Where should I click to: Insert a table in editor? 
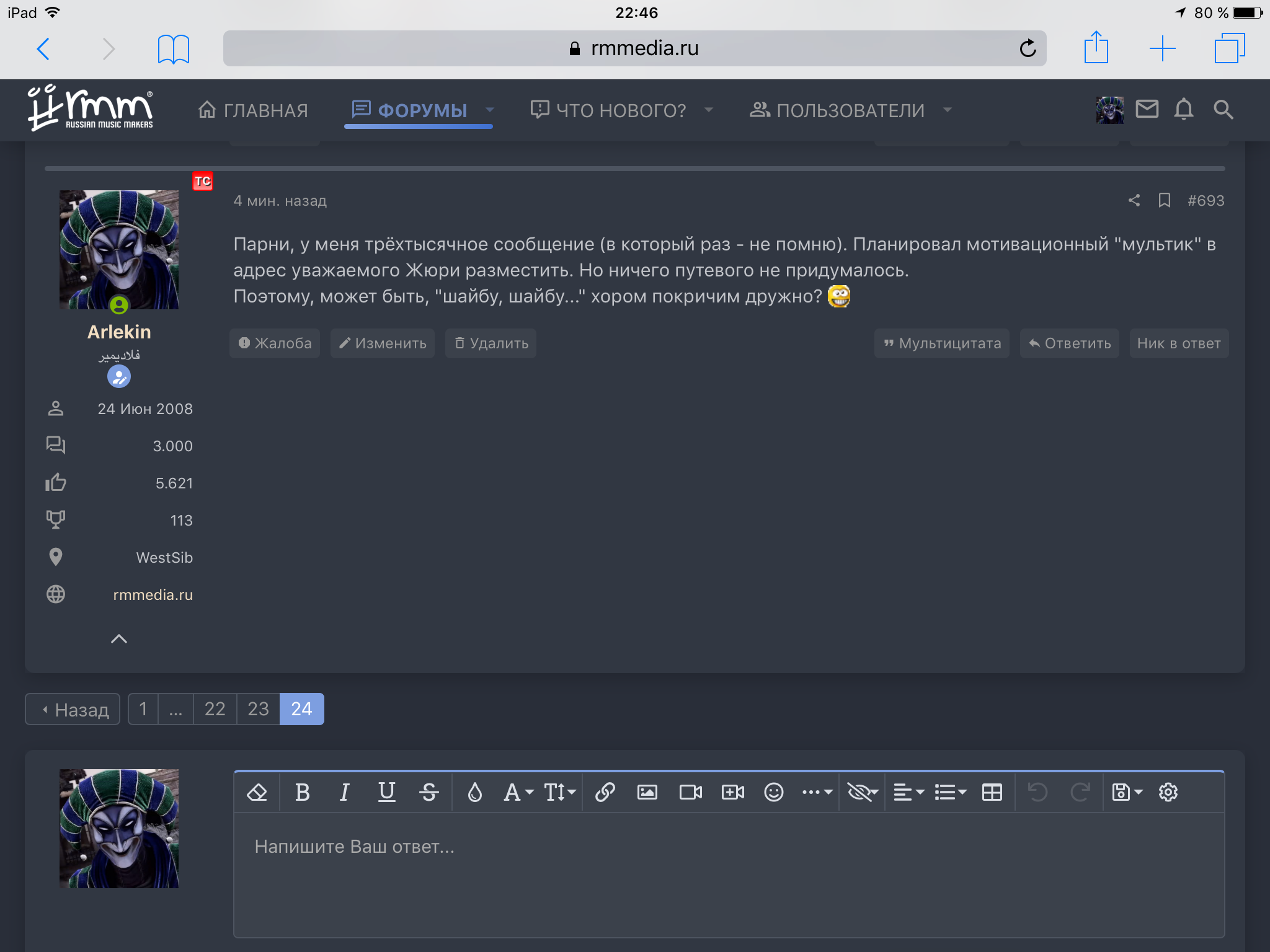992,792
